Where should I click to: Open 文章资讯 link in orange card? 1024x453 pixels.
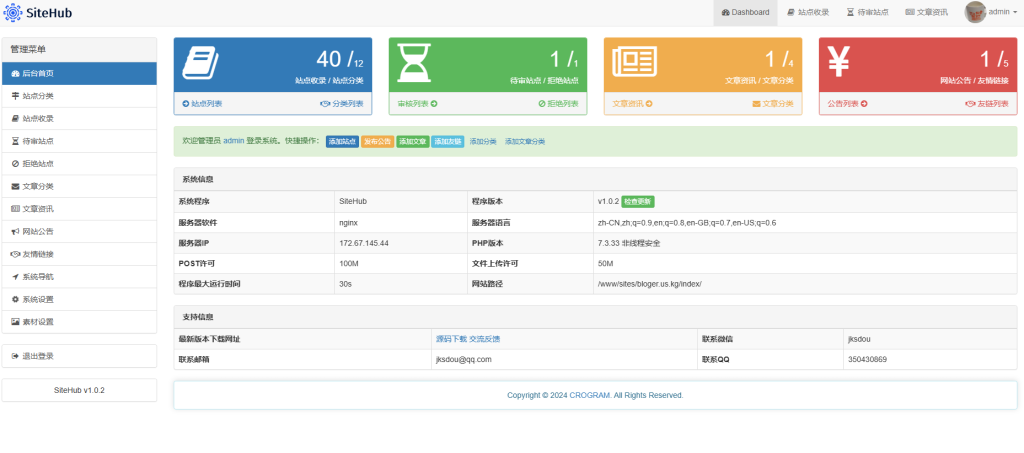coord(632,104)
